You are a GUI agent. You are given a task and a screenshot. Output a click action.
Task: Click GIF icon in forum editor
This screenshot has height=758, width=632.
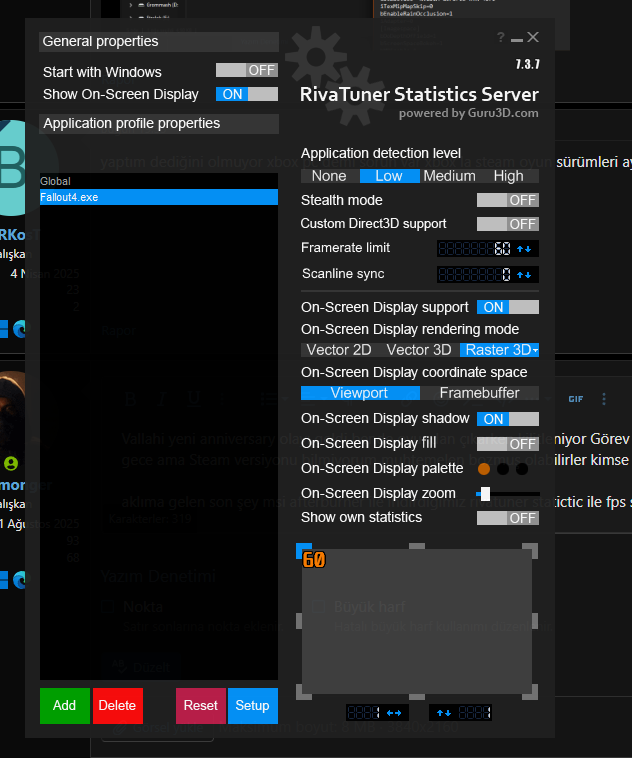coord(575,399)
